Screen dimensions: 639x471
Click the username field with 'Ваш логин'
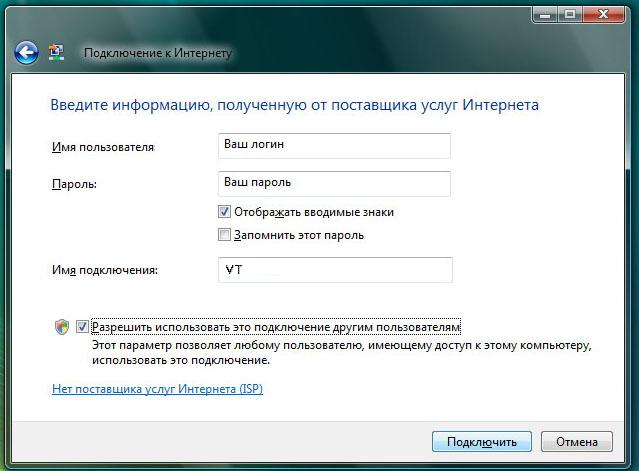(333, 145)
